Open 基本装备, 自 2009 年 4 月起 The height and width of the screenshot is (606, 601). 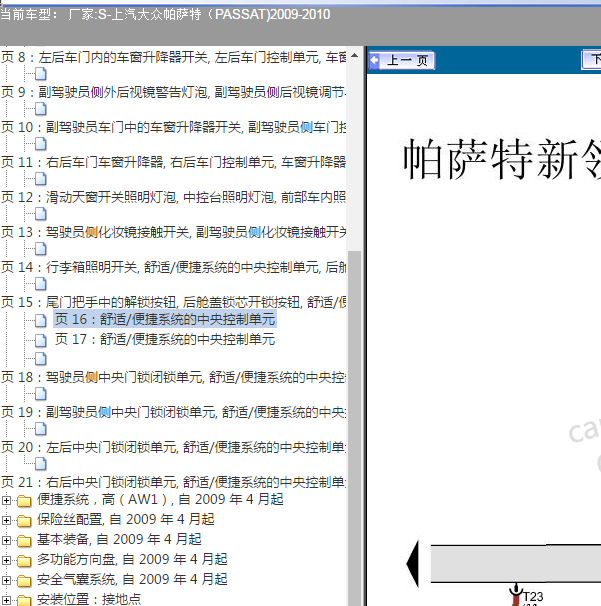click(119, 539)
